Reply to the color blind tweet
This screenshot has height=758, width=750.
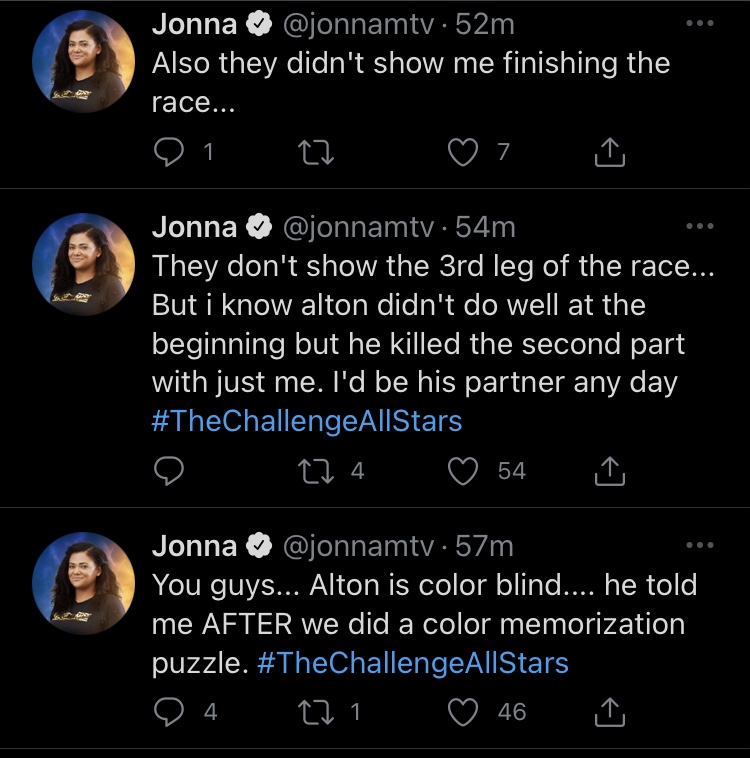(169, 712)
